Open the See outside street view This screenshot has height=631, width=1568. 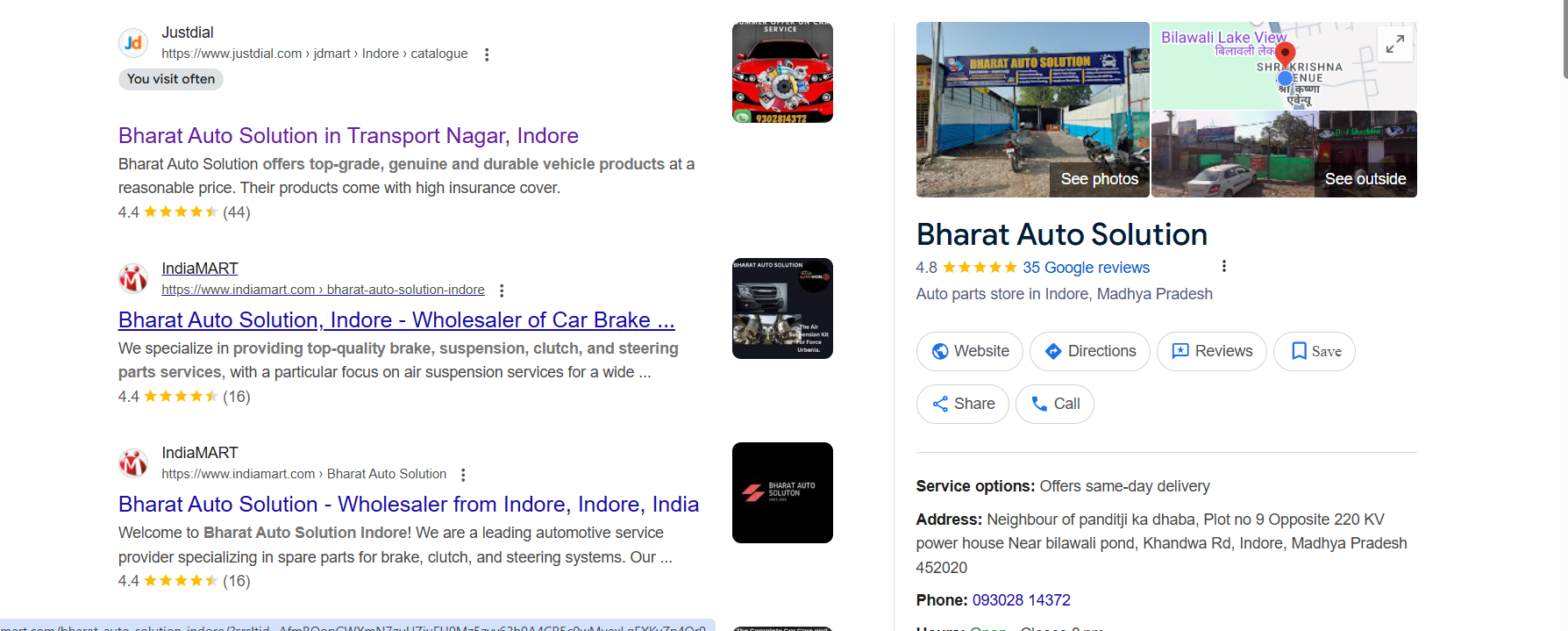tap(1284, 154)
